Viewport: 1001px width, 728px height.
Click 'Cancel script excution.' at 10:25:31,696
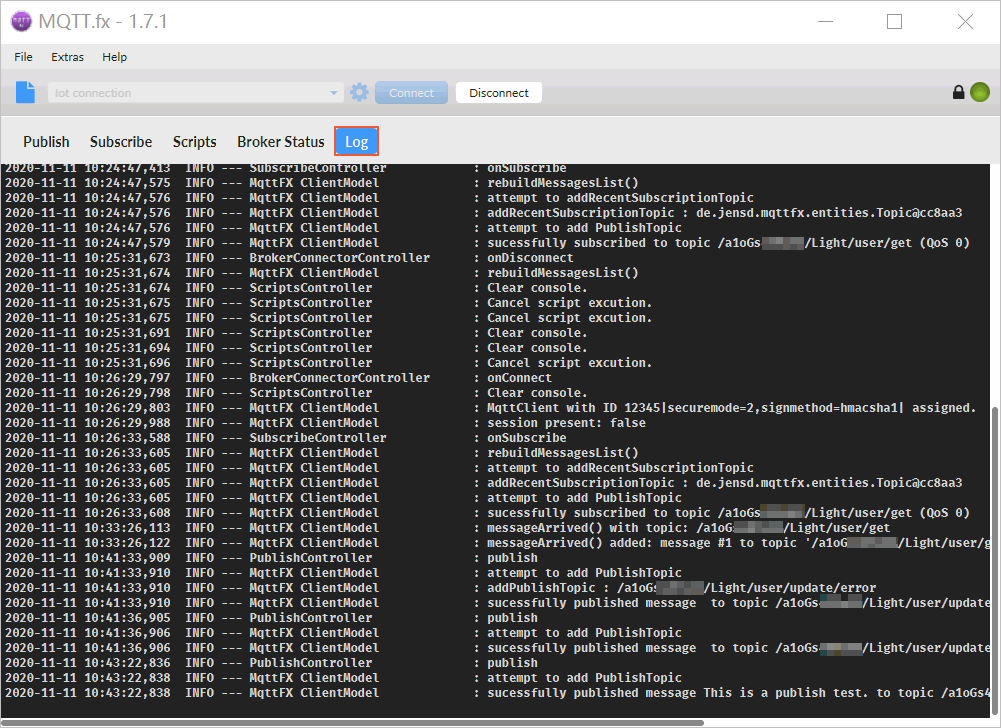pyautogui.click(x=569, y=363)
